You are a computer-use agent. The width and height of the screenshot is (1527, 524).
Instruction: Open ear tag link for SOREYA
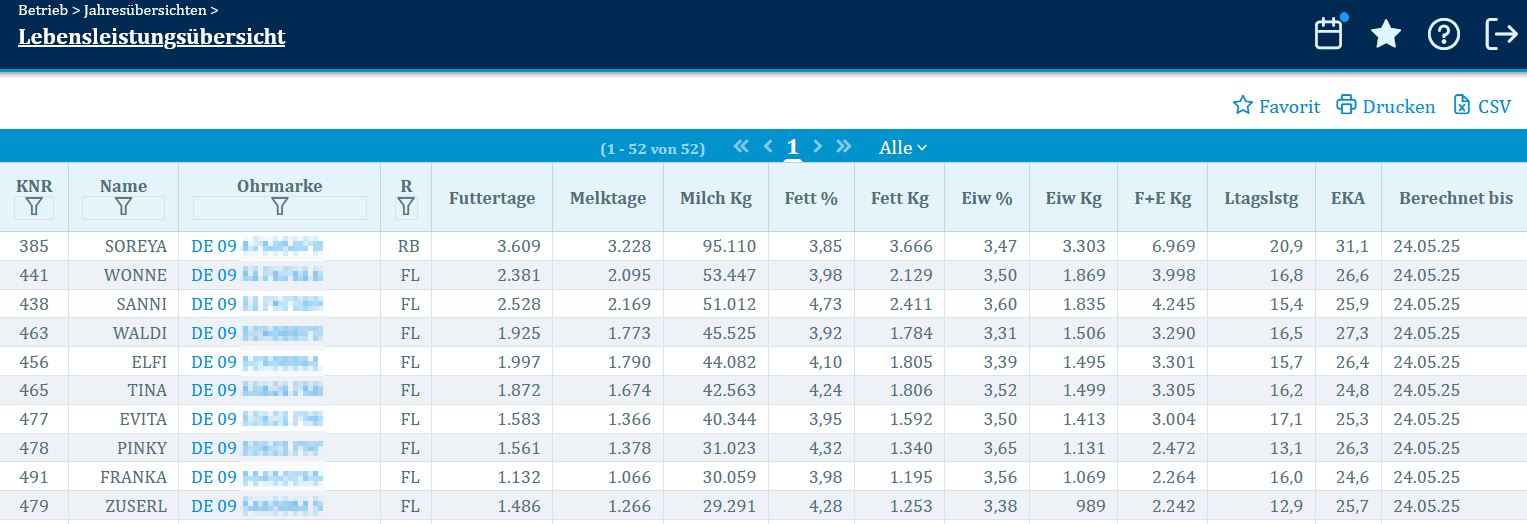[257, 246]
